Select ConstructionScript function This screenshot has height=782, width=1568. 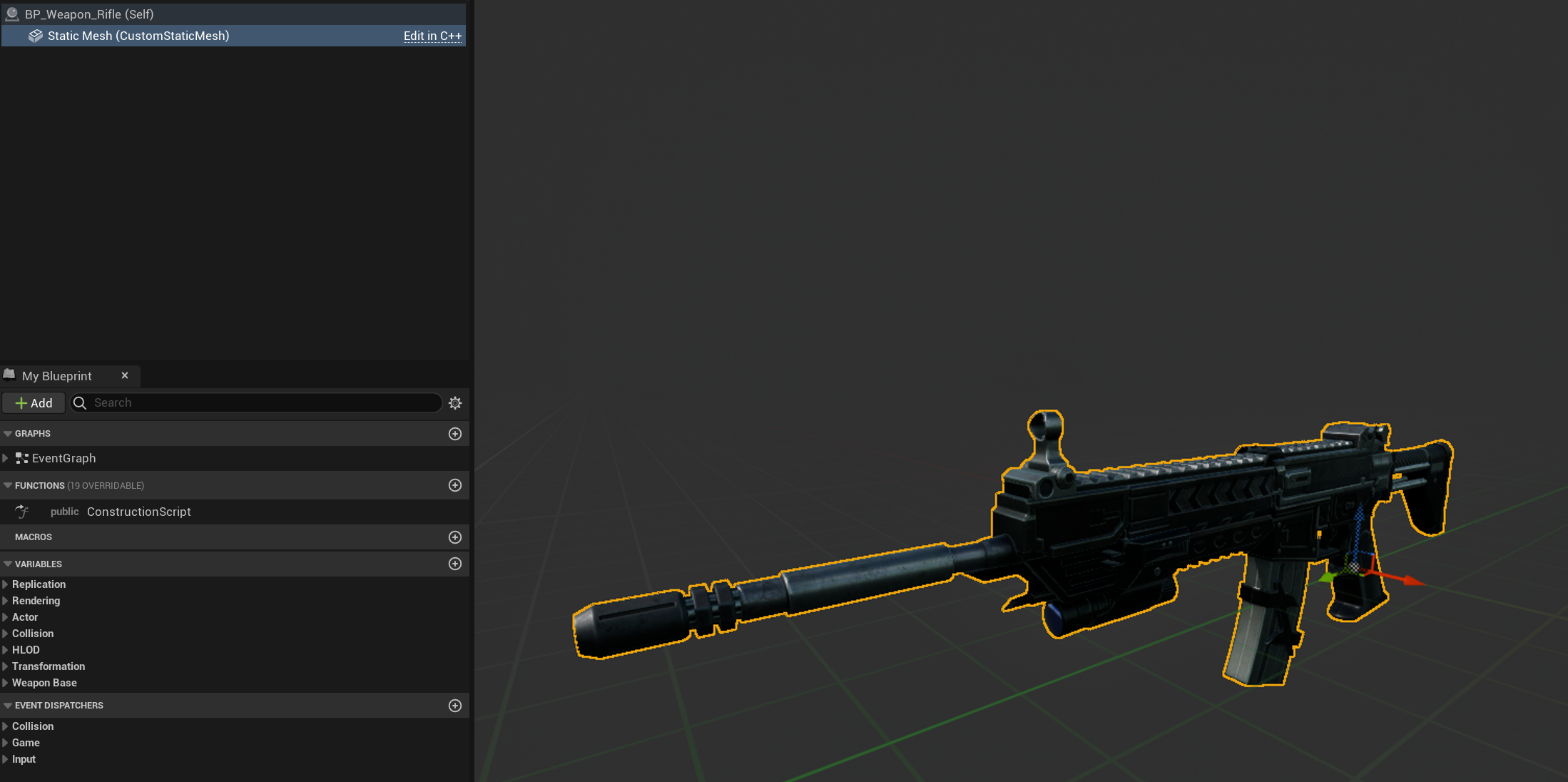[138, 512]
